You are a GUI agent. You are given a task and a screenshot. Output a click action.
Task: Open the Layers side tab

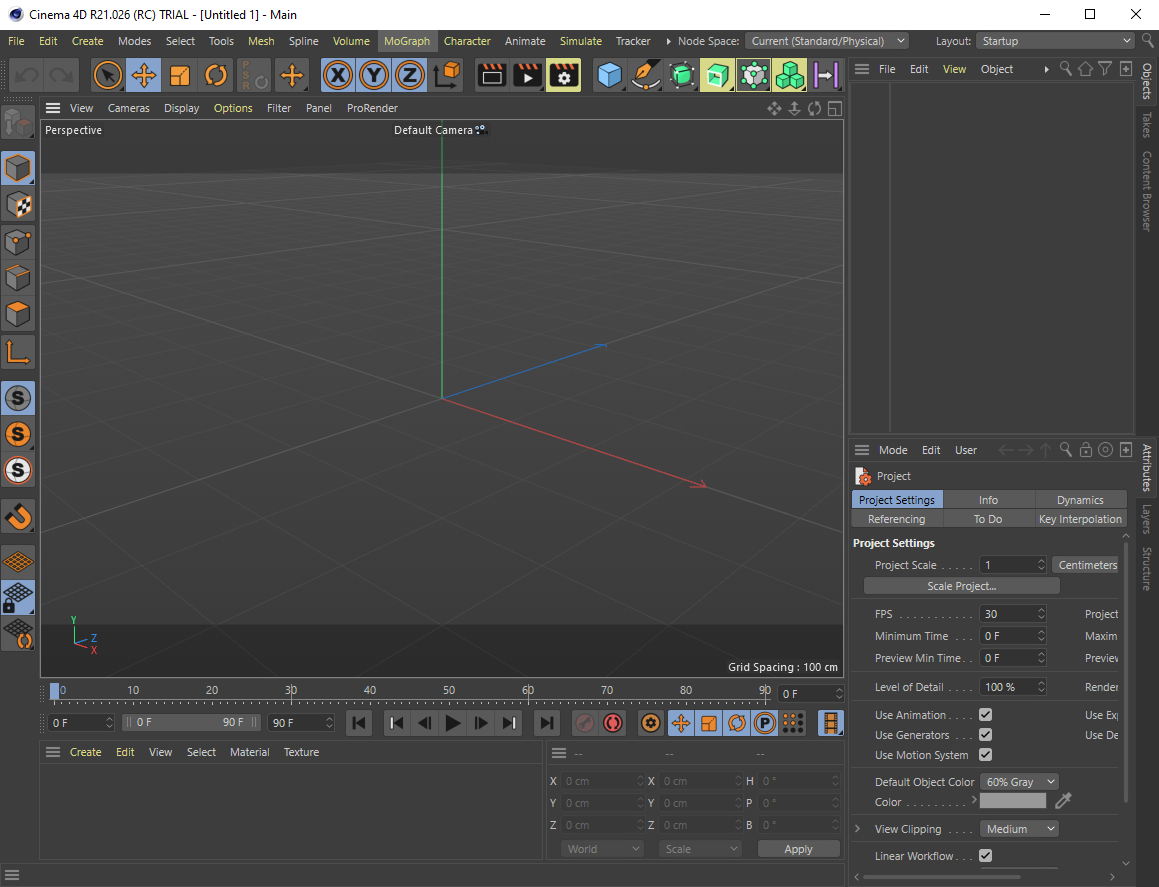[x=1146, y=519]
